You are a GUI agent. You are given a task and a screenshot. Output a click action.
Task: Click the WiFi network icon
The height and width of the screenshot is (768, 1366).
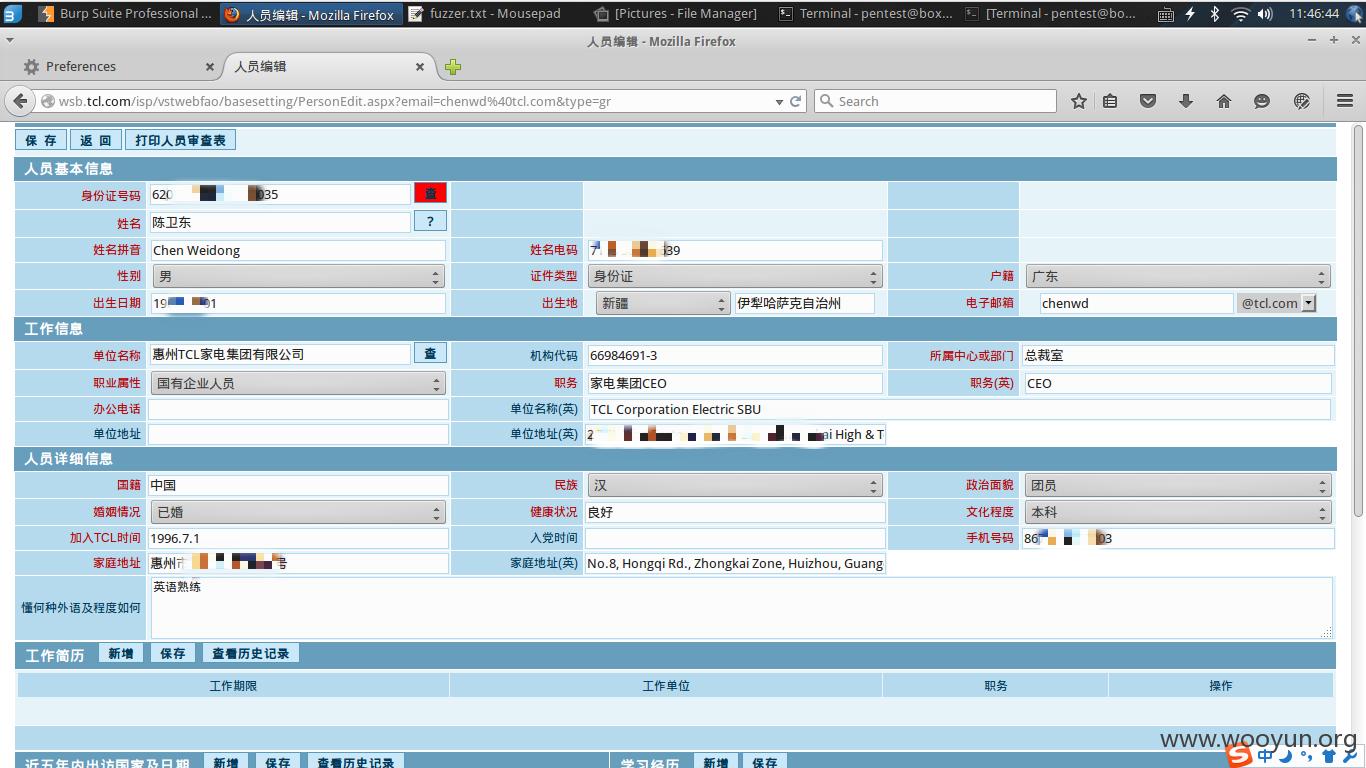click(1241, 14)
